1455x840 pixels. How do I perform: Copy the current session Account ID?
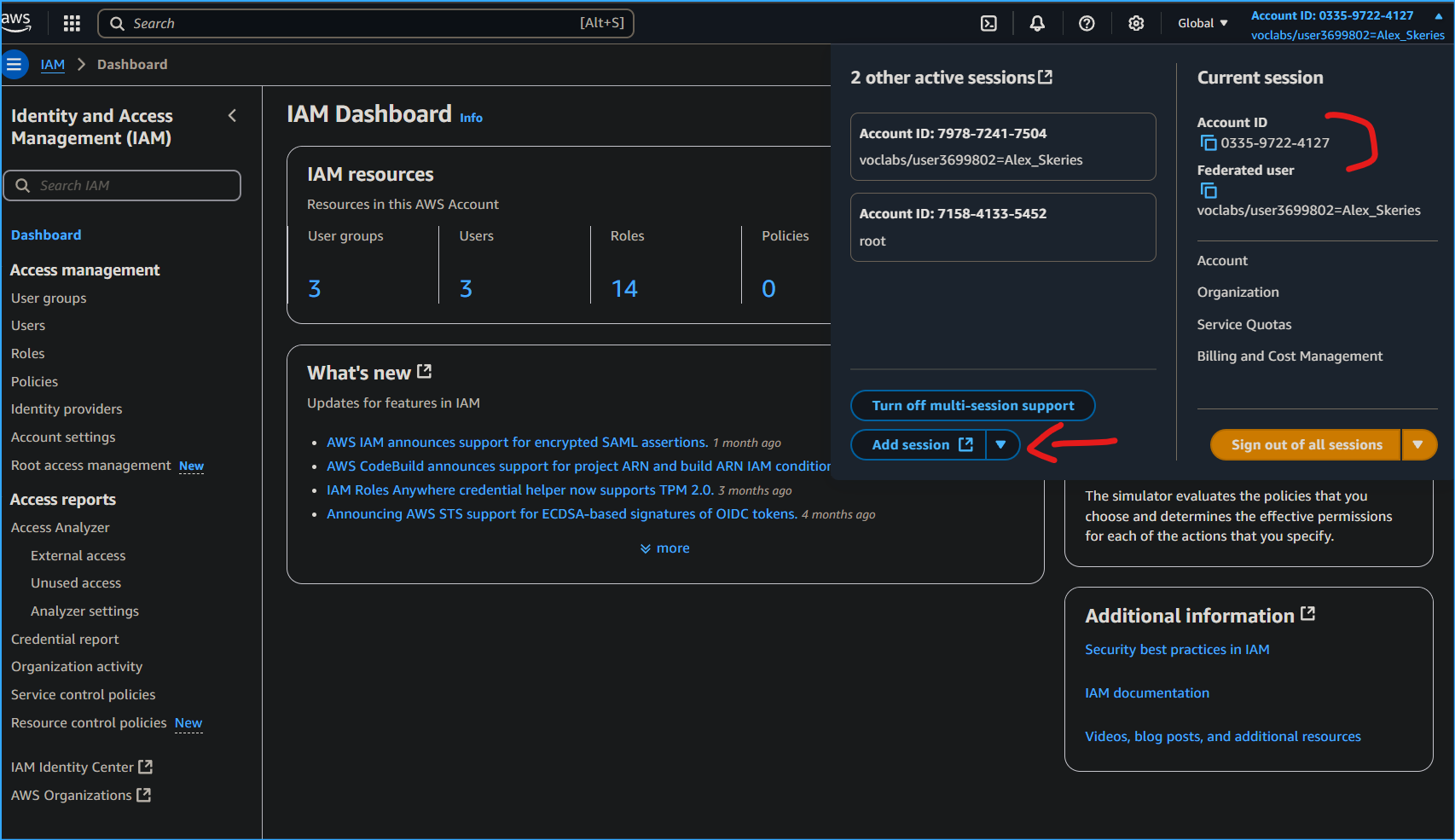coord(1209,142)
